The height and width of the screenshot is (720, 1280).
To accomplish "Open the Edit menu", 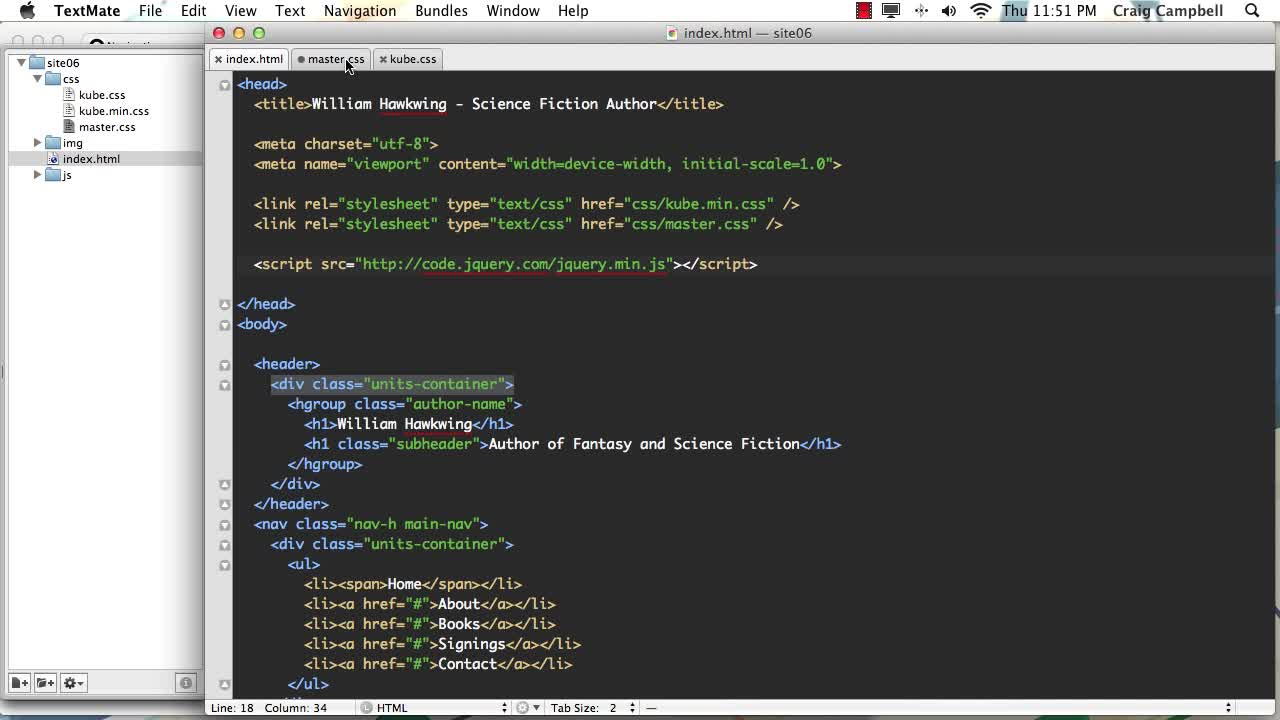I will (194, 11).
